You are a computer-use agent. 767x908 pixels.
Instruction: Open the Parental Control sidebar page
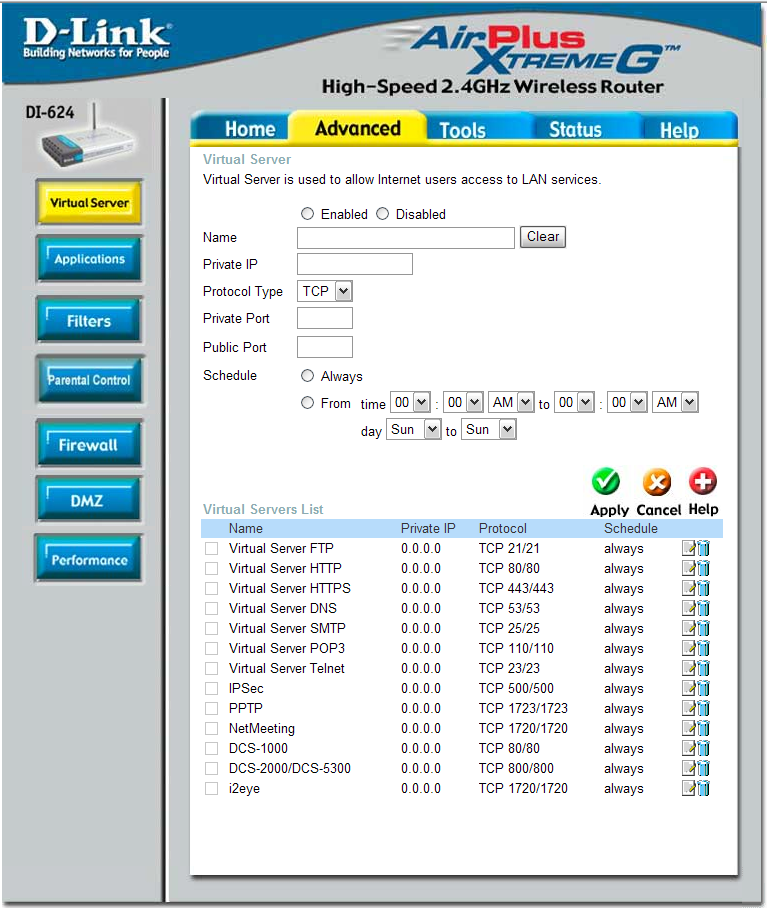(89, 380)
